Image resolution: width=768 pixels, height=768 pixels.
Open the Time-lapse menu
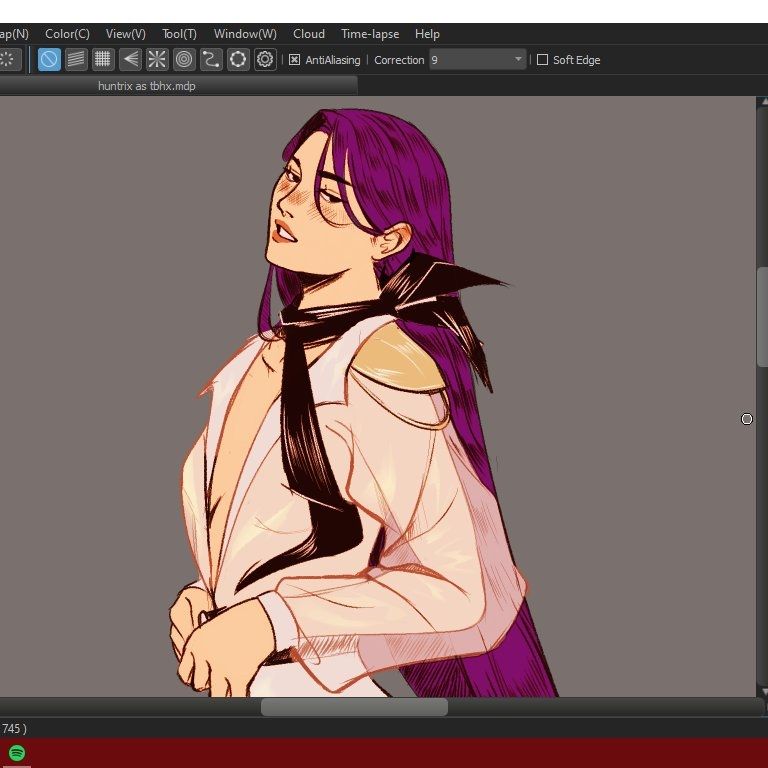370,34
